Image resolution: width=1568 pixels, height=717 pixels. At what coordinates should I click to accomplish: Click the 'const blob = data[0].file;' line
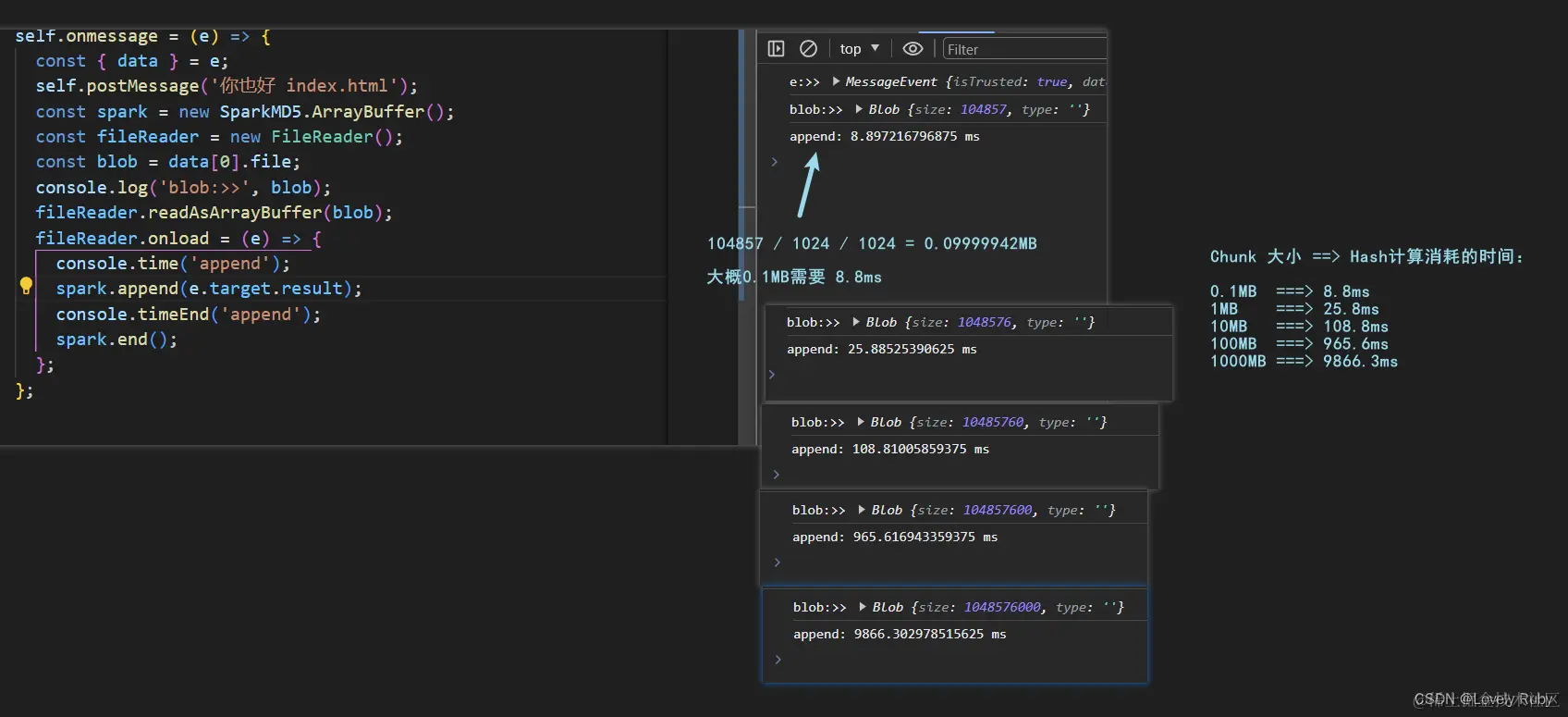pyautogui.click(x=167, y=162)
